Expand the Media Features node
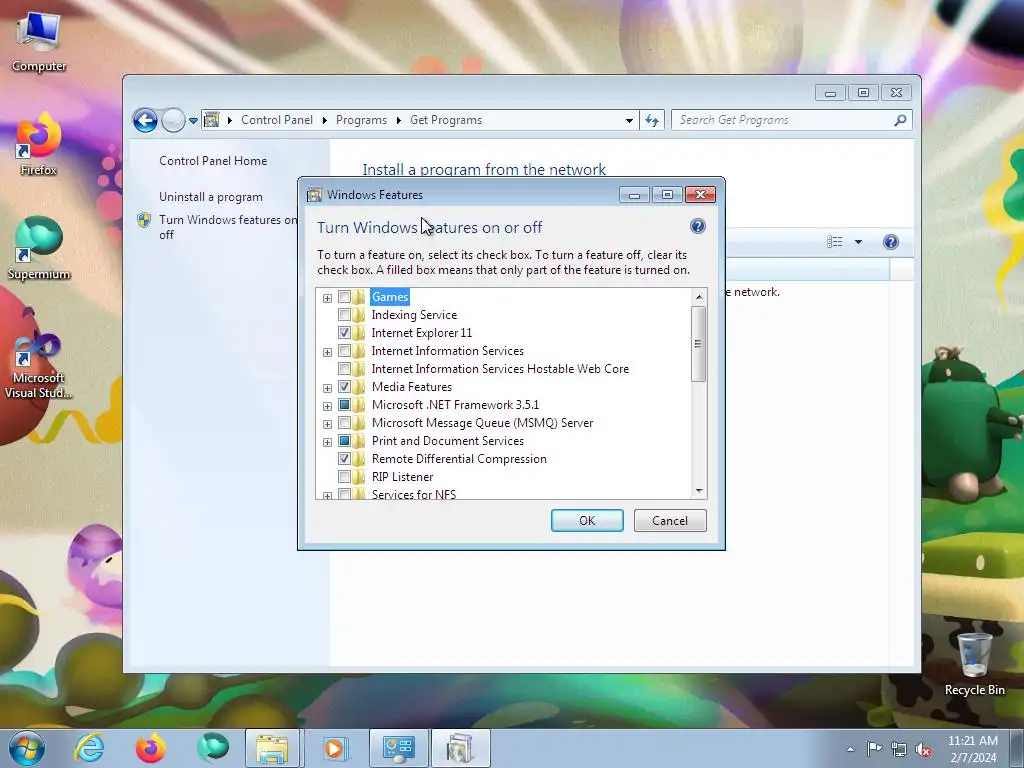The height and width of the screenshot is (768, 1024). 327,389
